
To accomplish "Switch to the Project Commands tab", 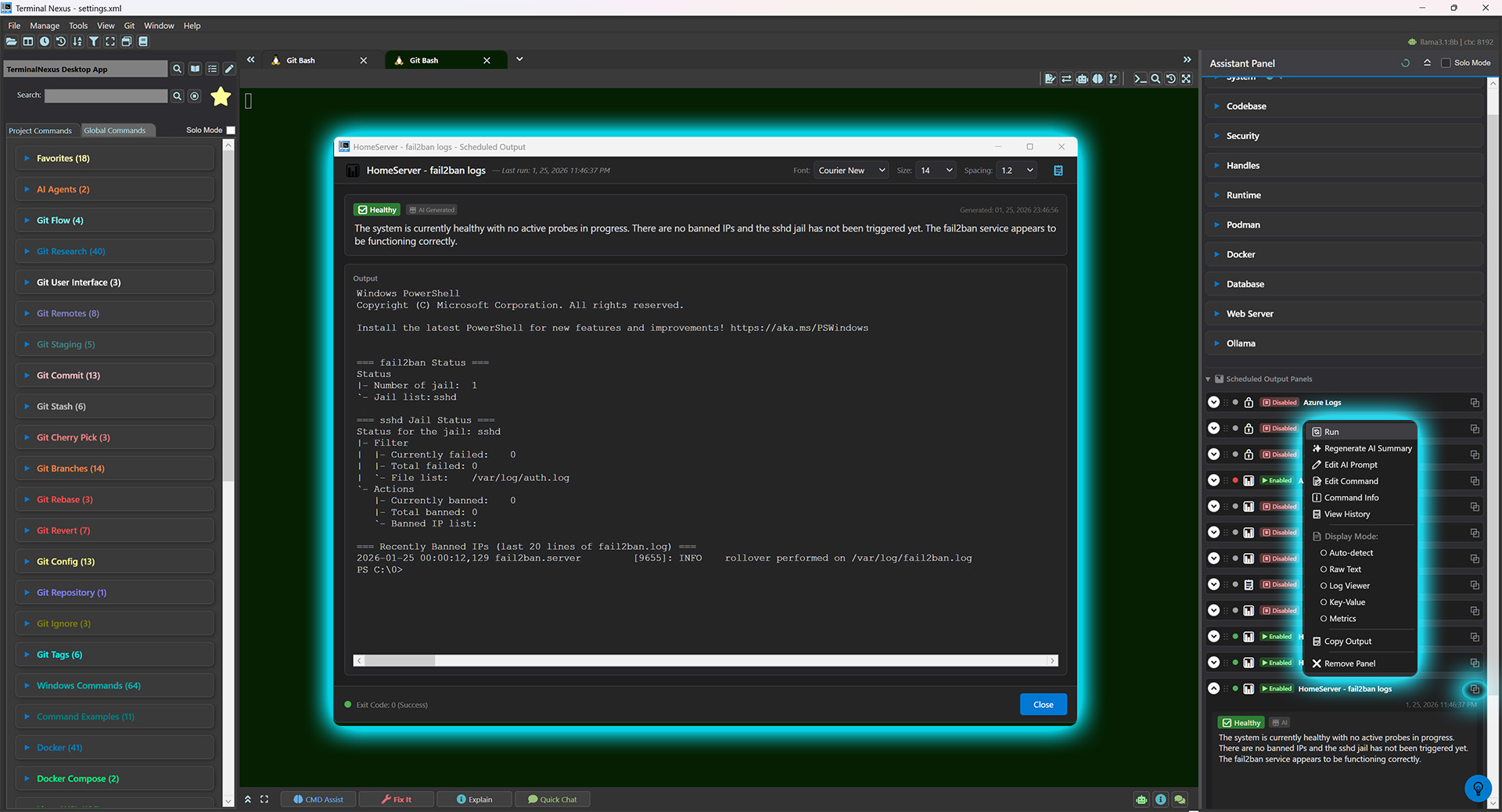I will coord(40,131).
